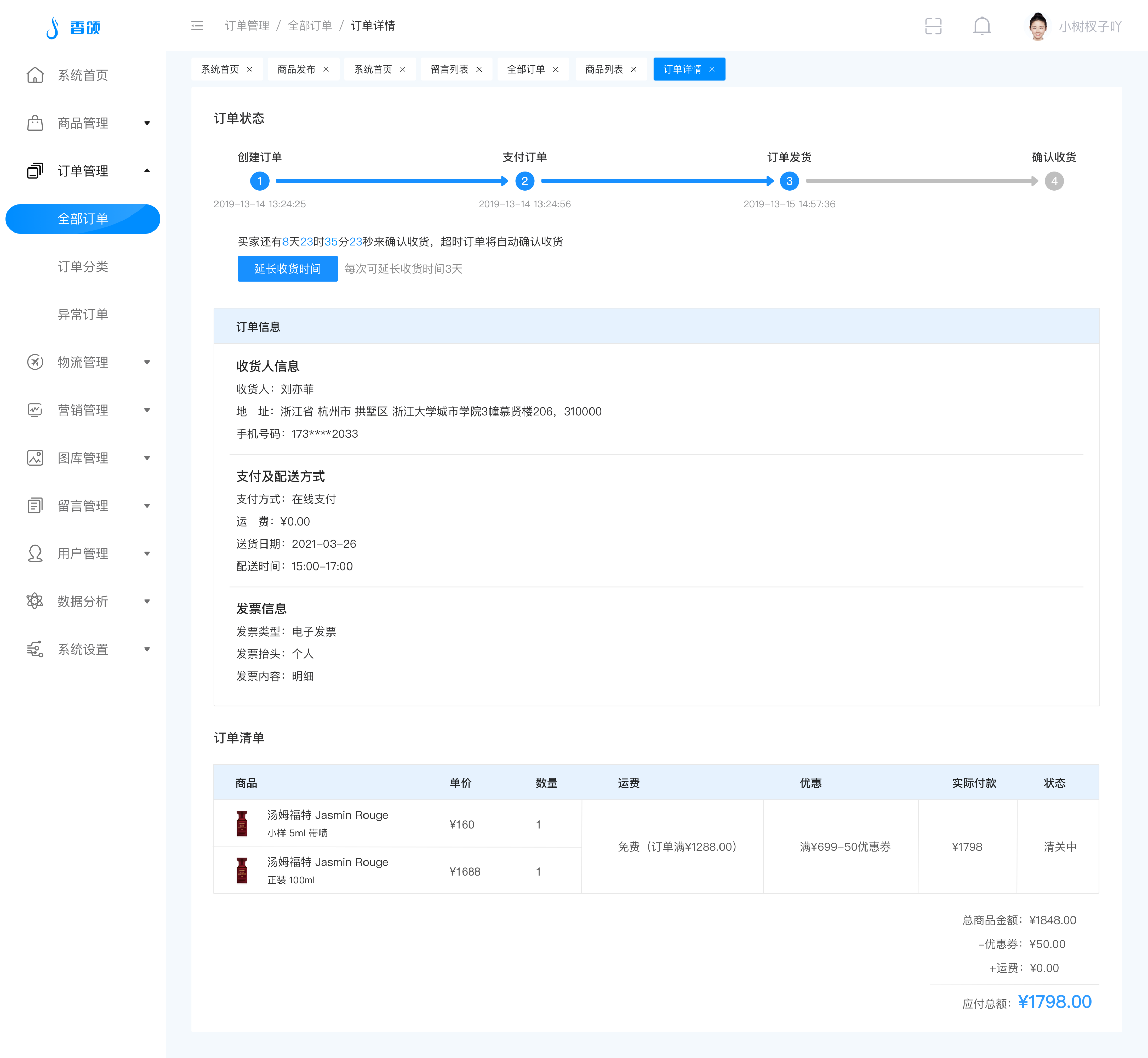
Task: Click the fullscreen layout icon near notifications
Action: coord(933,26)
